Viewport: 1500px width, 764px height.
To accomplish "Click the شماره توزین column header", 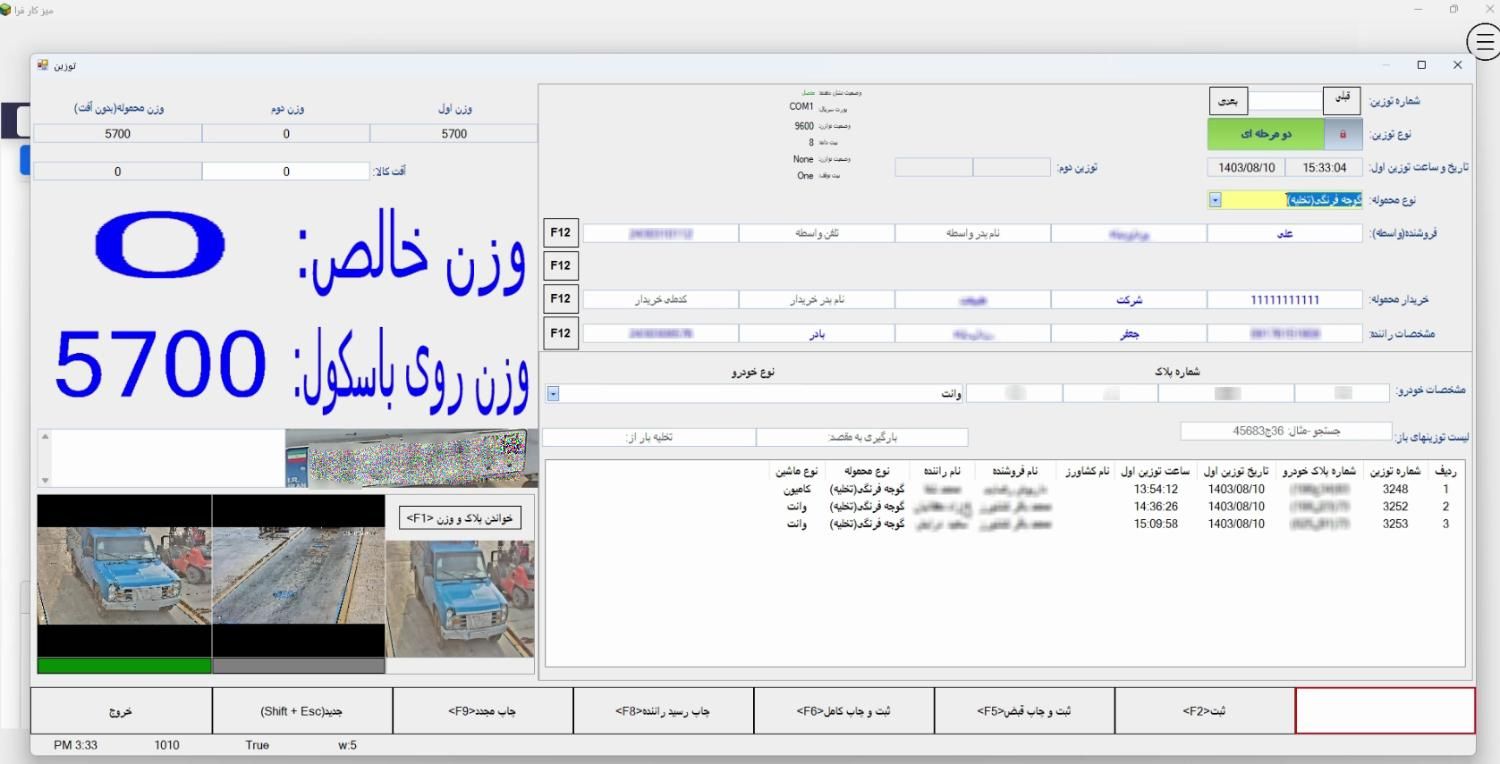I will [x=1394, y=471].
